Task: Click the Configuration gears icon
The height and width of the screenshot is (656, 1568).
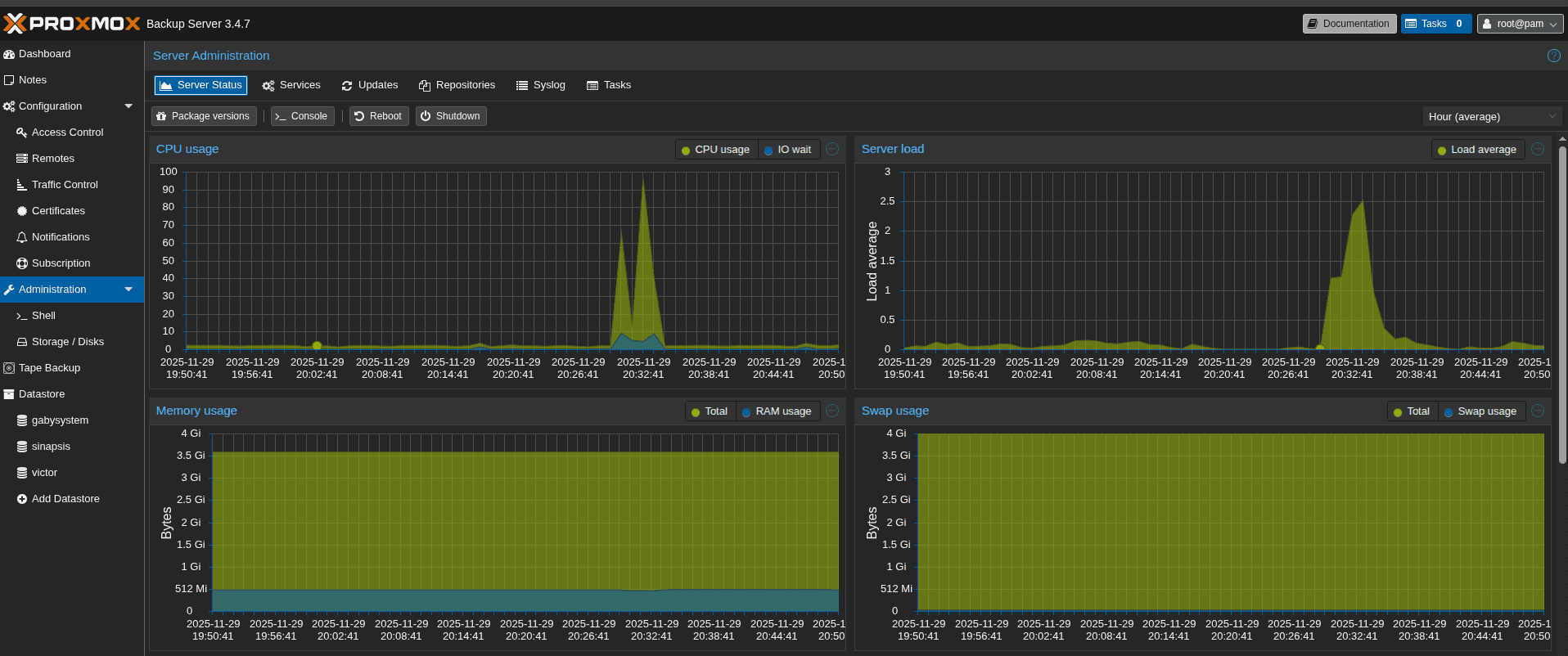Action: pos(9,106)
